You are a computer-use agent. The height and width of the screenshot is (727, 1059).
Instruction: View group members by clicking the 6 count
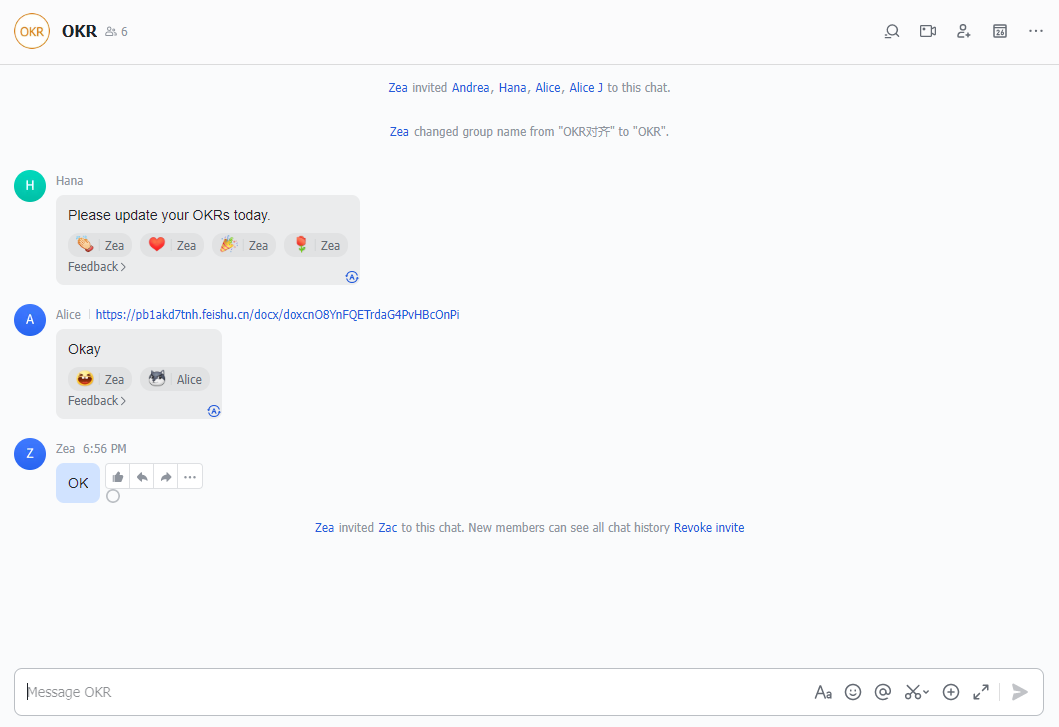[116, 31]
